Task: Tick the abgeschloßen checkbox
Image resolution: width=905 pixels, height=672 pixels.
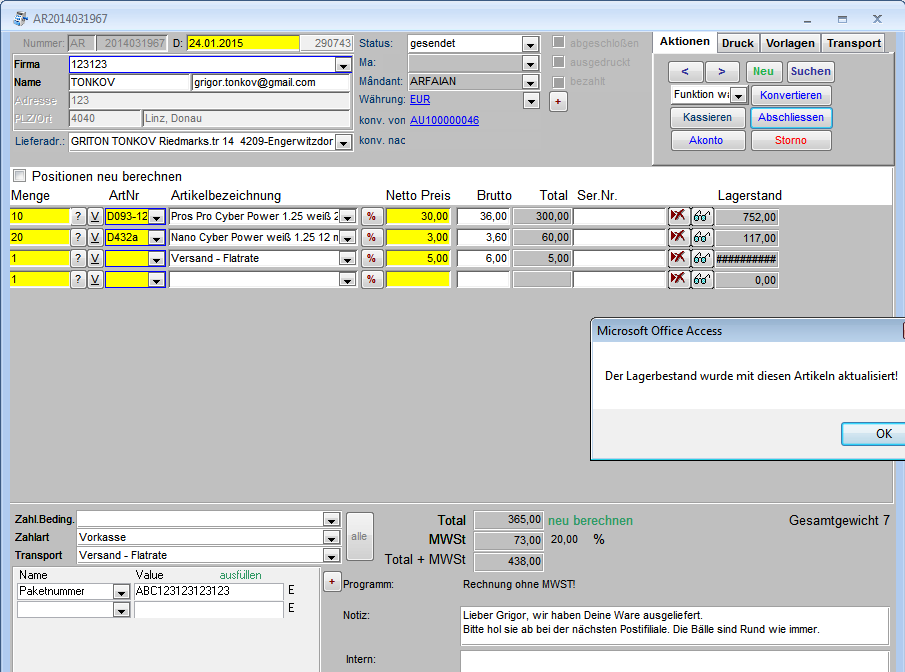Action: click(x=558, y=42)
